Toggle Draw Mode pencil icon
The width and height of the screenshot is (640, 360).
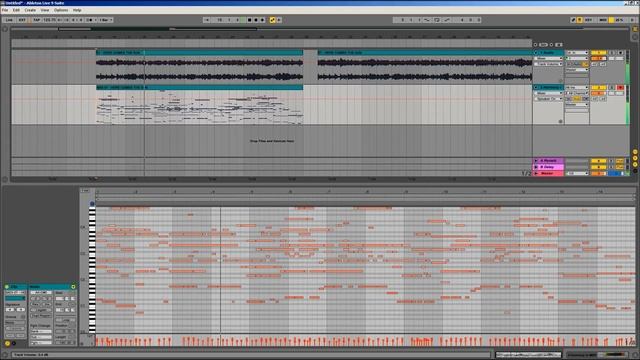pos(573,20)
